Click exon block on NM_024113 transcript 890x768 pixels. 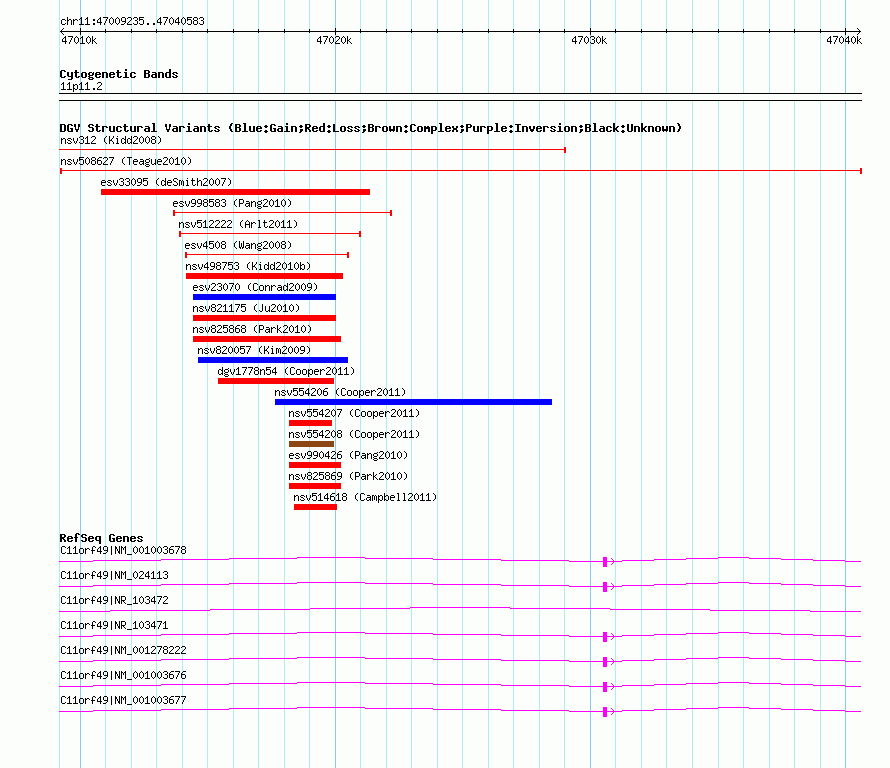pyautogui.click(x=605, y=587)
